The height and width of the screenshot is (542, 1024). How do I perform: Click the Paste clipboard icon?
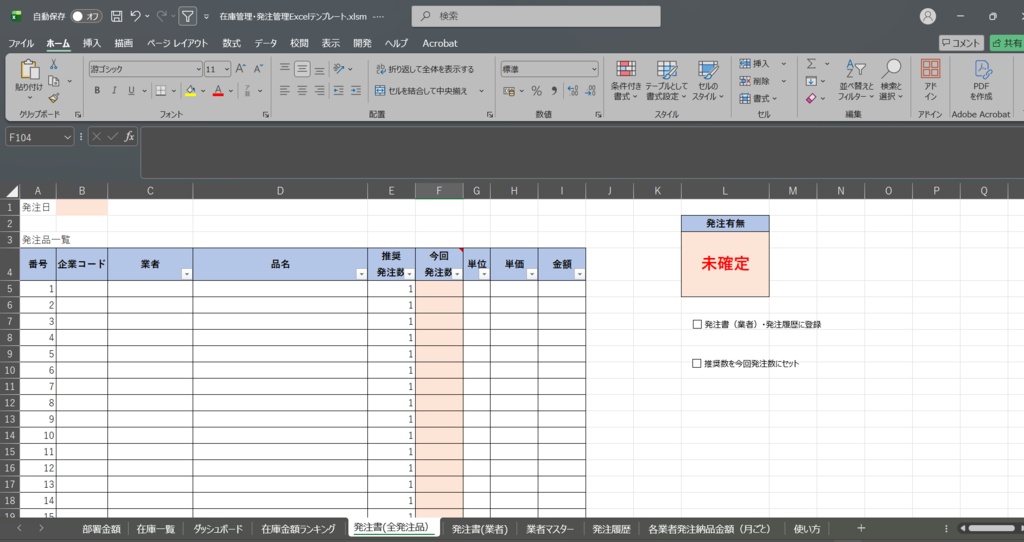point(29,69)
